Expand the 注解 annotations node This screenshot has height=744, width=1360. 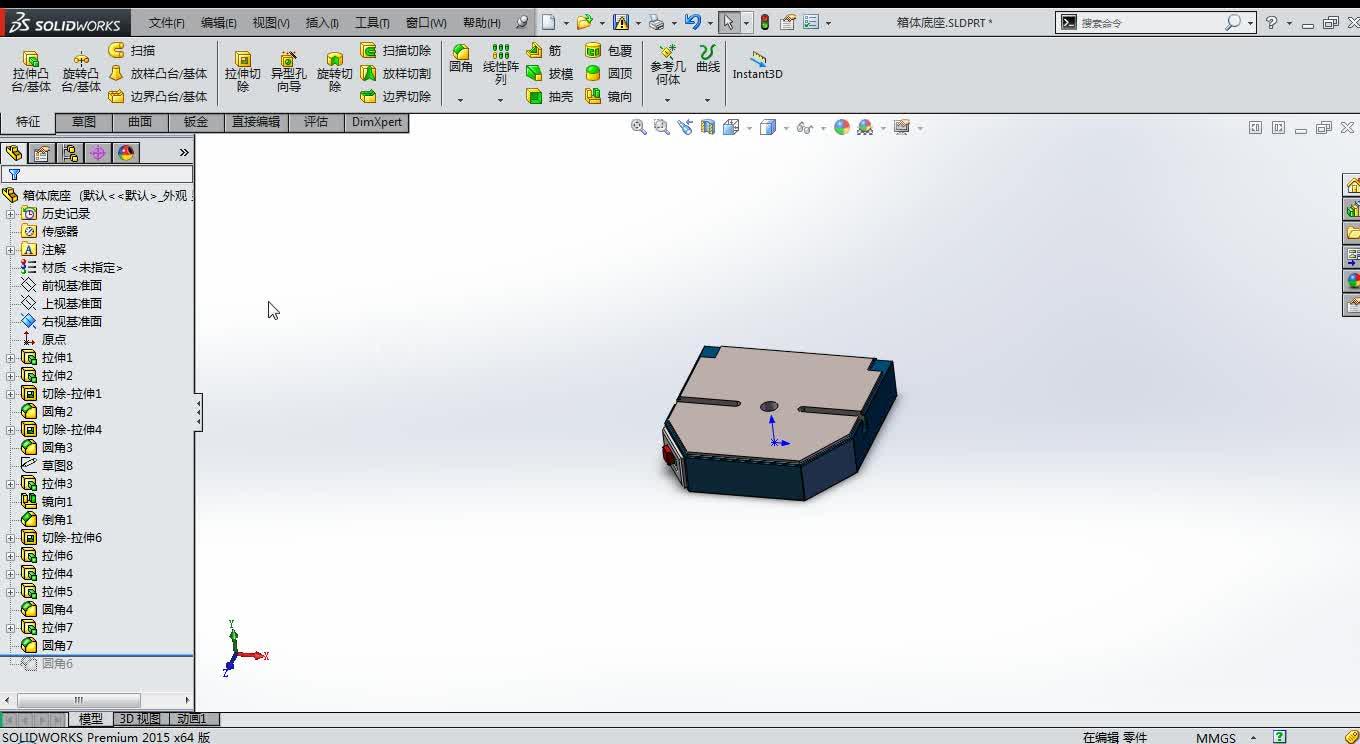click(11, 250)
